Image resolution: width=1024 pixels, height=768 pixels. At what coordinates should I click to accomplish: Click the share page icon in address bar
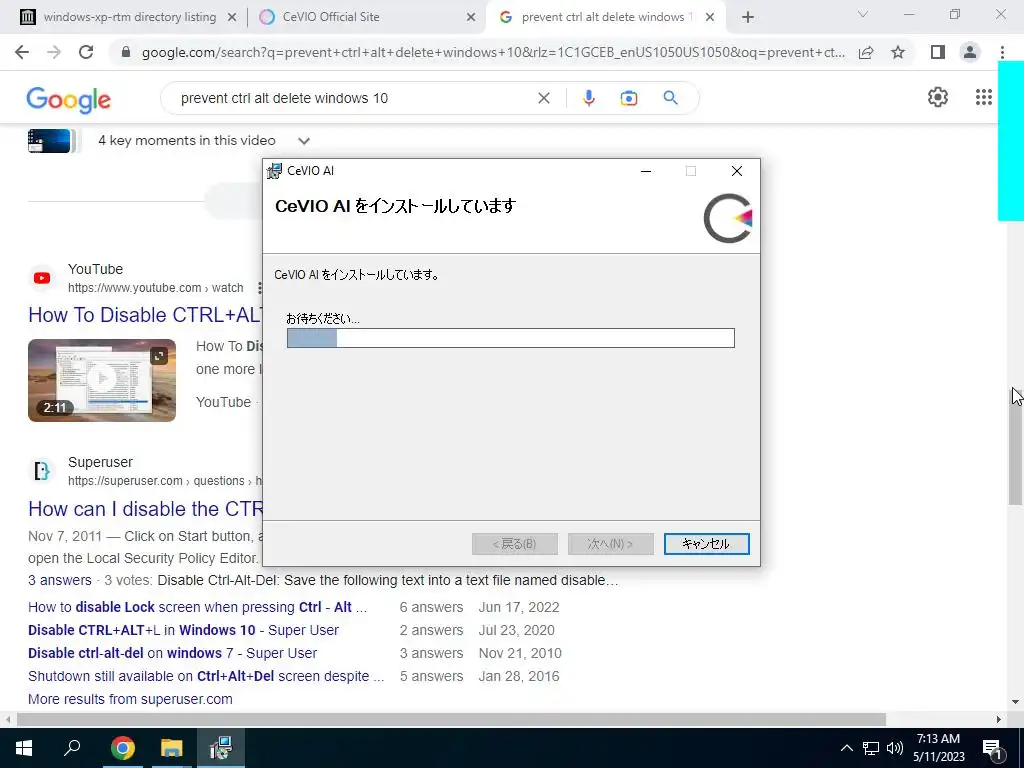pyautogui.click(x=866, y=52)
